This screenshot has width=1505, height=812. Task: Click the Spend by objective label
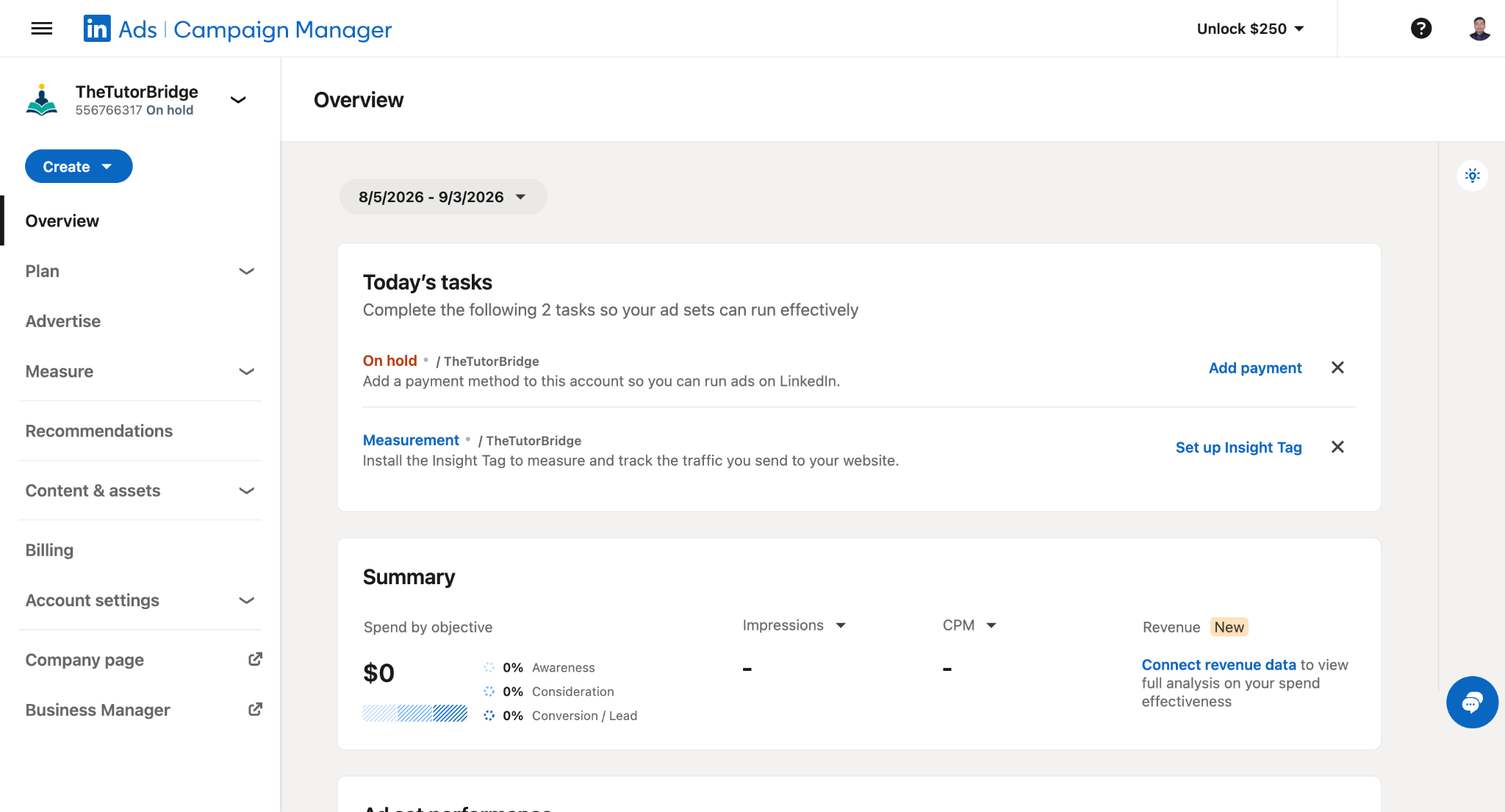click(428, 628)
